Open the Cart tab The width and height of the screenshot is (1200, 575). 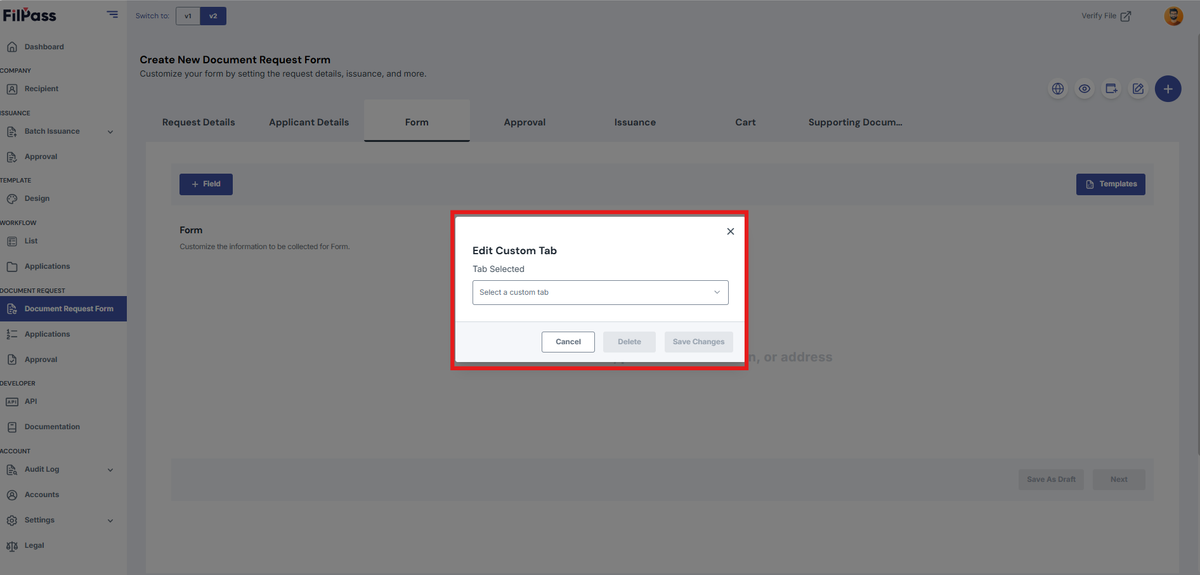tap(745, 122)
